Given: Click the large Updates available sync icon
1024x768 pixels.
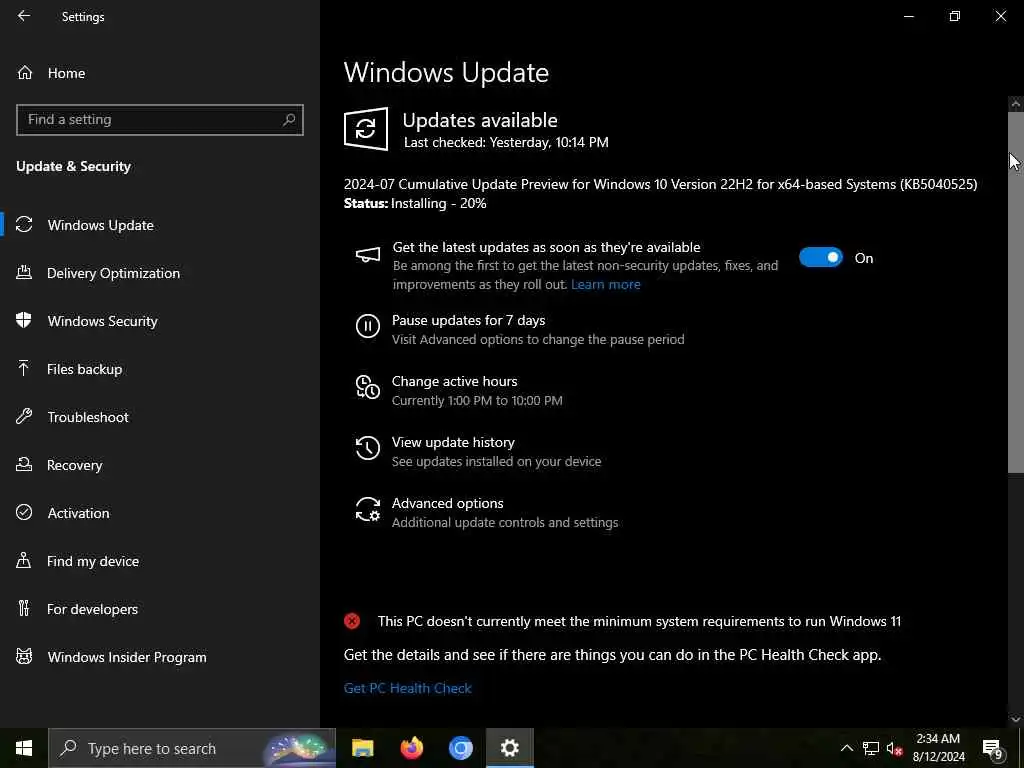Looking at the screenshot, I should tap(366, 129).
